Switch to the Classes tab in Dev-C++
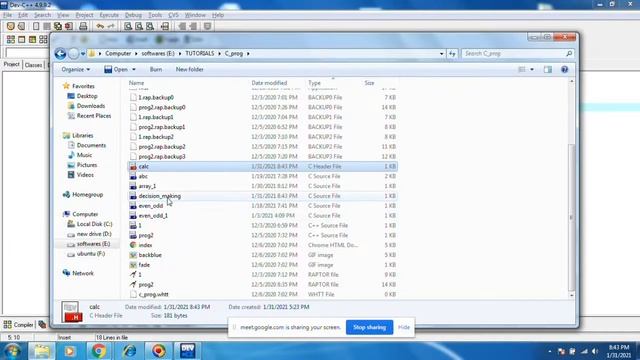640x360 pixels. (x=33, y=65)
